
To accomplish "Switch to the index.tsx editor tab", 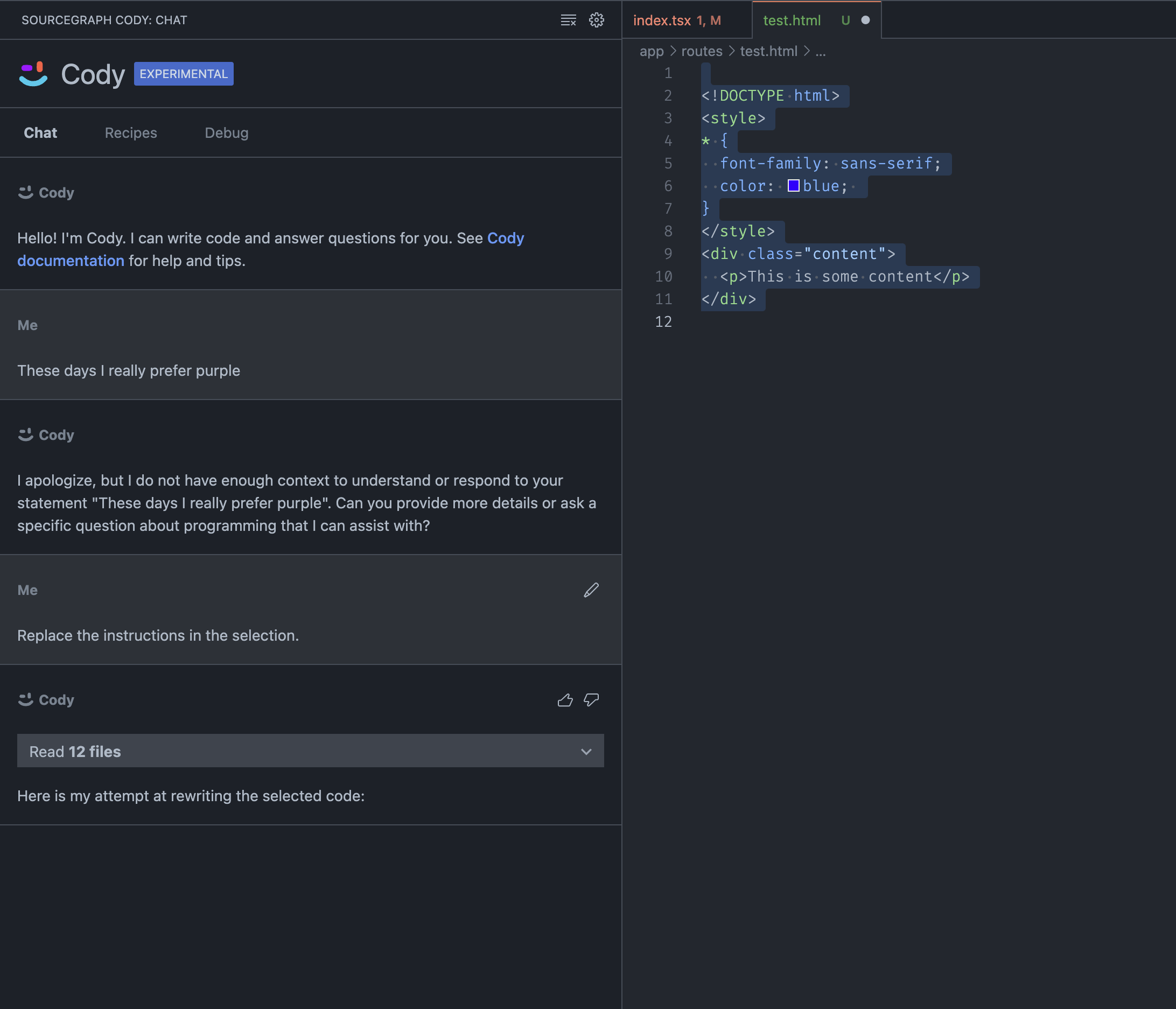I will pos(662,20).
